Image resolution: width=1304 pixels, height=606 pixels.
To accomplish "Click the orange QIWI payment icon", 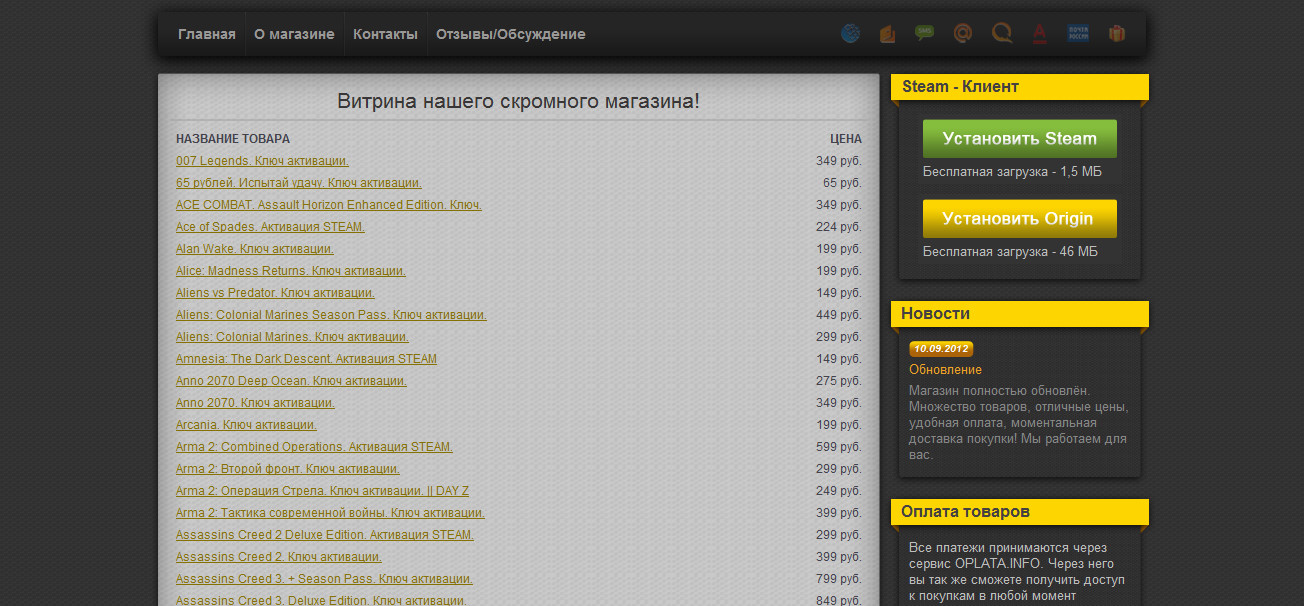I will tap(1001, 34).
